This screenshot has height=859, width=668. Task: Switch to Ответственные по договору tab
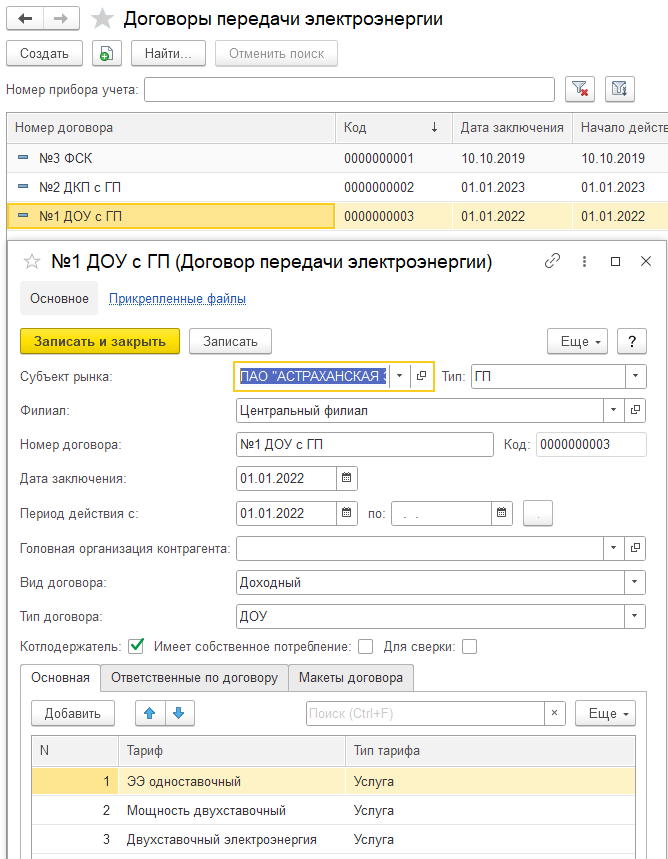pyautogui.click(x=194, y=677)
